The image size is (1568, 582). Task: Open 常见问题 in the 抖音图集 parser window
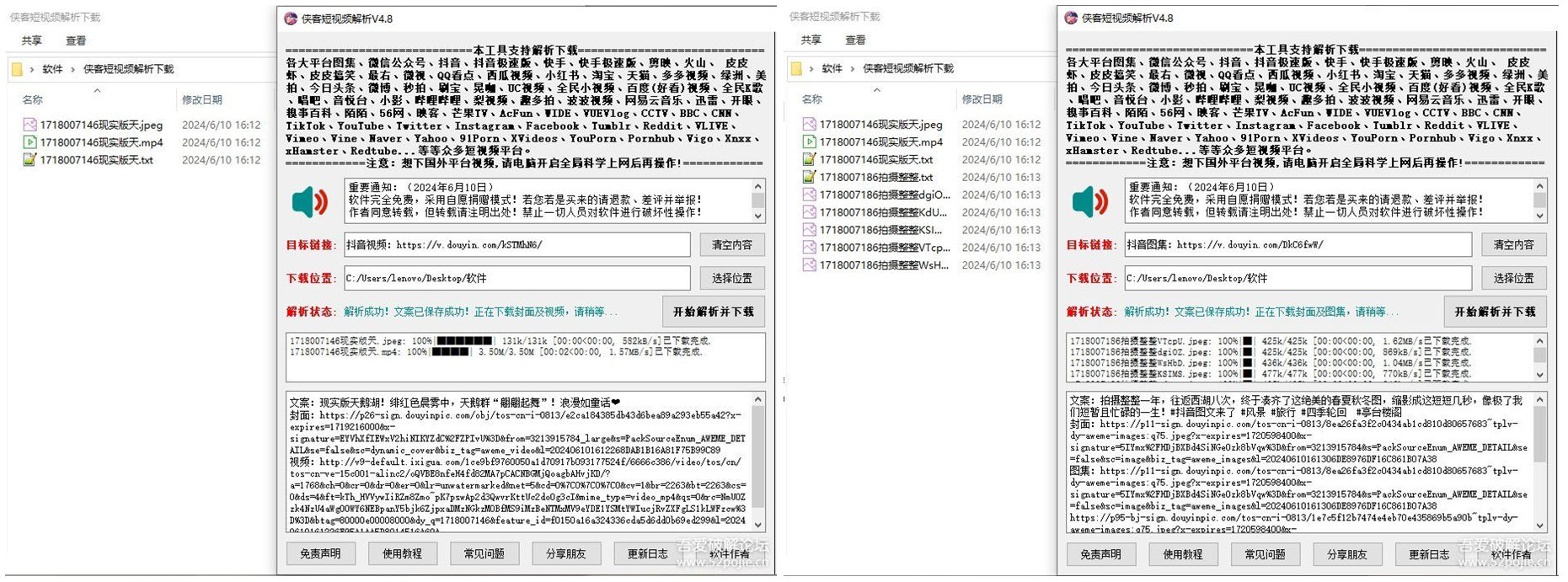pos(1265,554)
